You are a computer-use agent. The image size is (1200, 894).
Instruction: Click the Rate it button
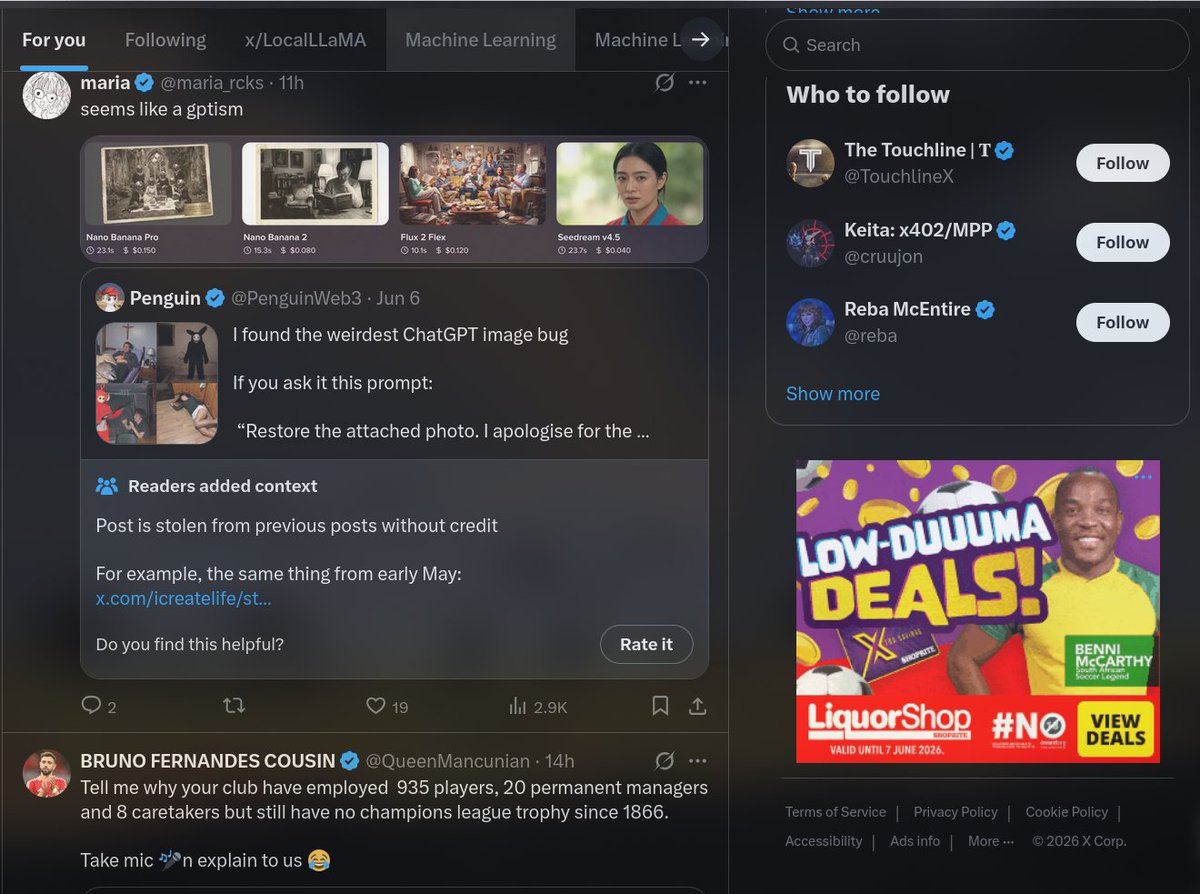[x=646, y=644]
